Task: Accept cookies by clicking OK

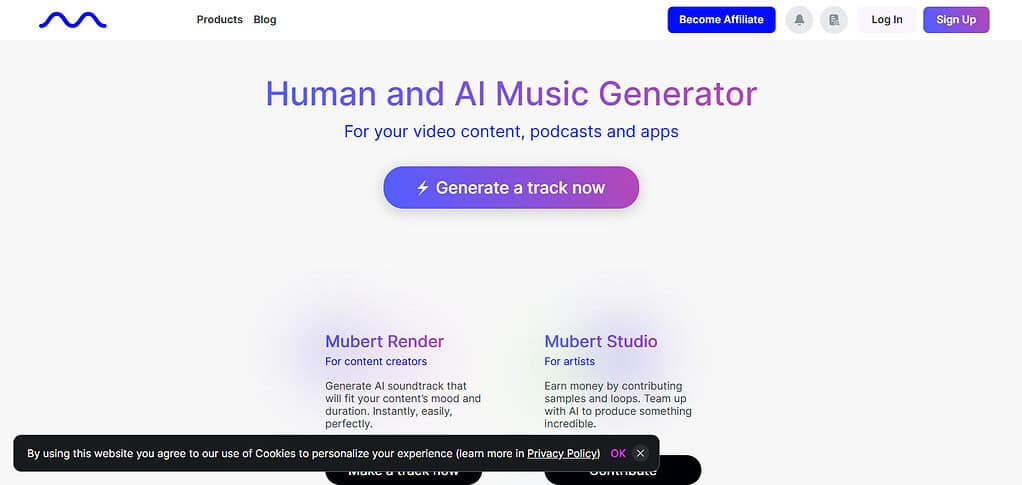Action: tap(618, 453)
